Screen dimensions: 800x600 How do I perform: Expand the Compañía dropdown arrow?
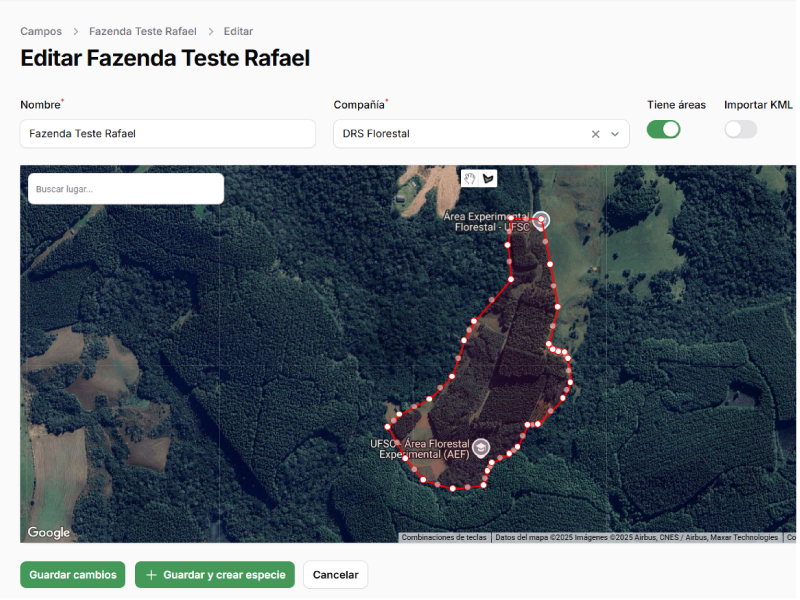(616, 134)
